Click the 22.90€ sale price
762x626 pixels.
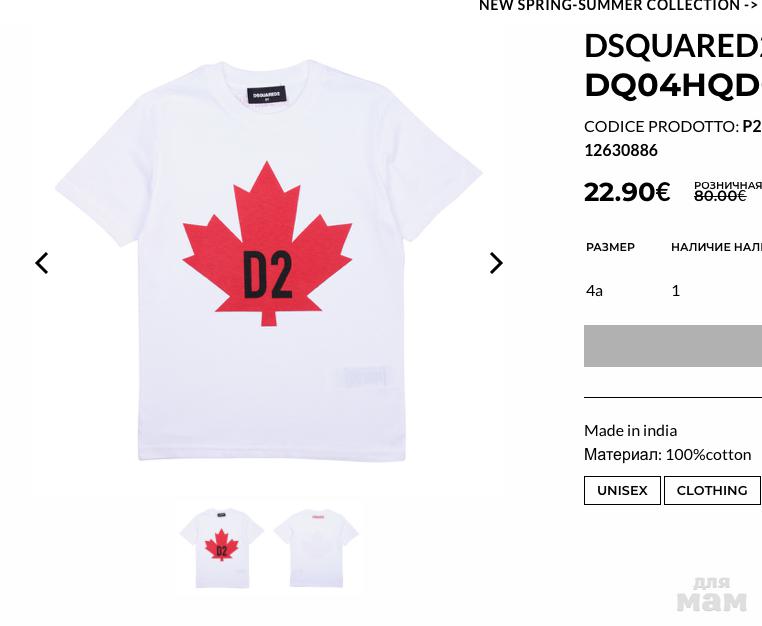click(627, 191)
